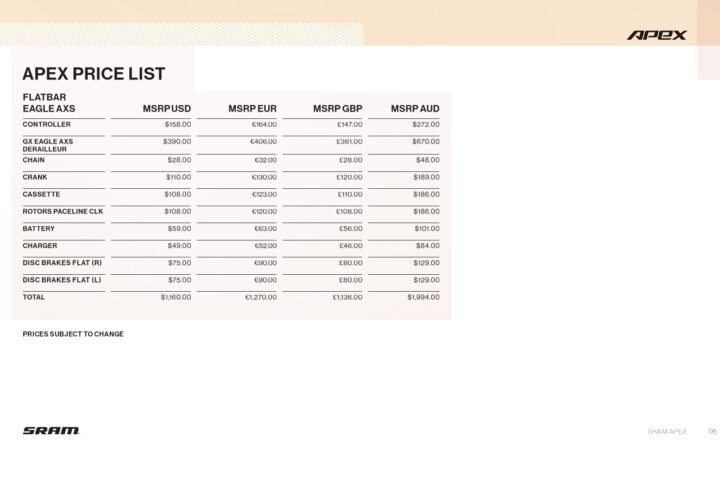Click the BATTERY USD price $59.00
720x480 pixels.
tap(178, 228)
